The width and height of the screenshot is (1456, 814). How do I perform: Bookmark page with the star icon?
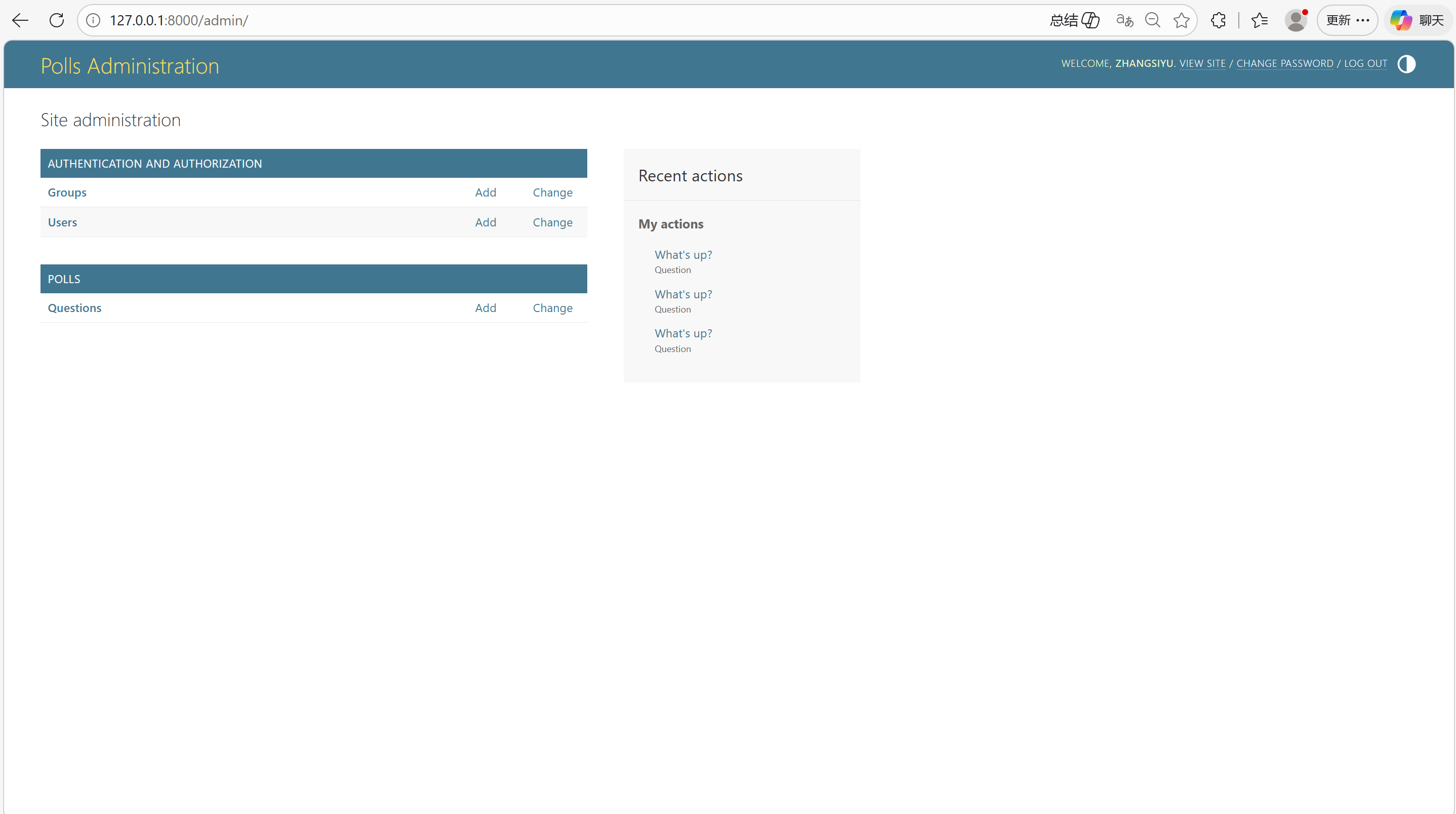pos(1181,20)
